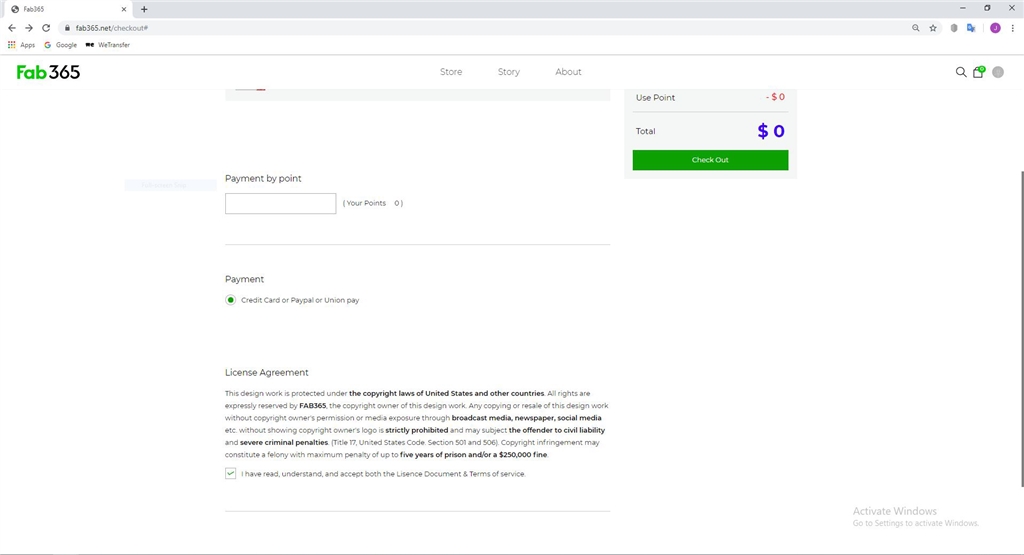Bookmark this page with the star icon
This screenshot has width=1024, height=555.
point(933,28)
